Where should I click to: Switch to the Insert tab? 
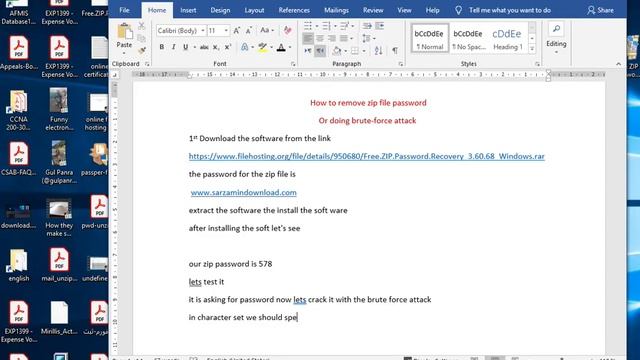point(188,10)
